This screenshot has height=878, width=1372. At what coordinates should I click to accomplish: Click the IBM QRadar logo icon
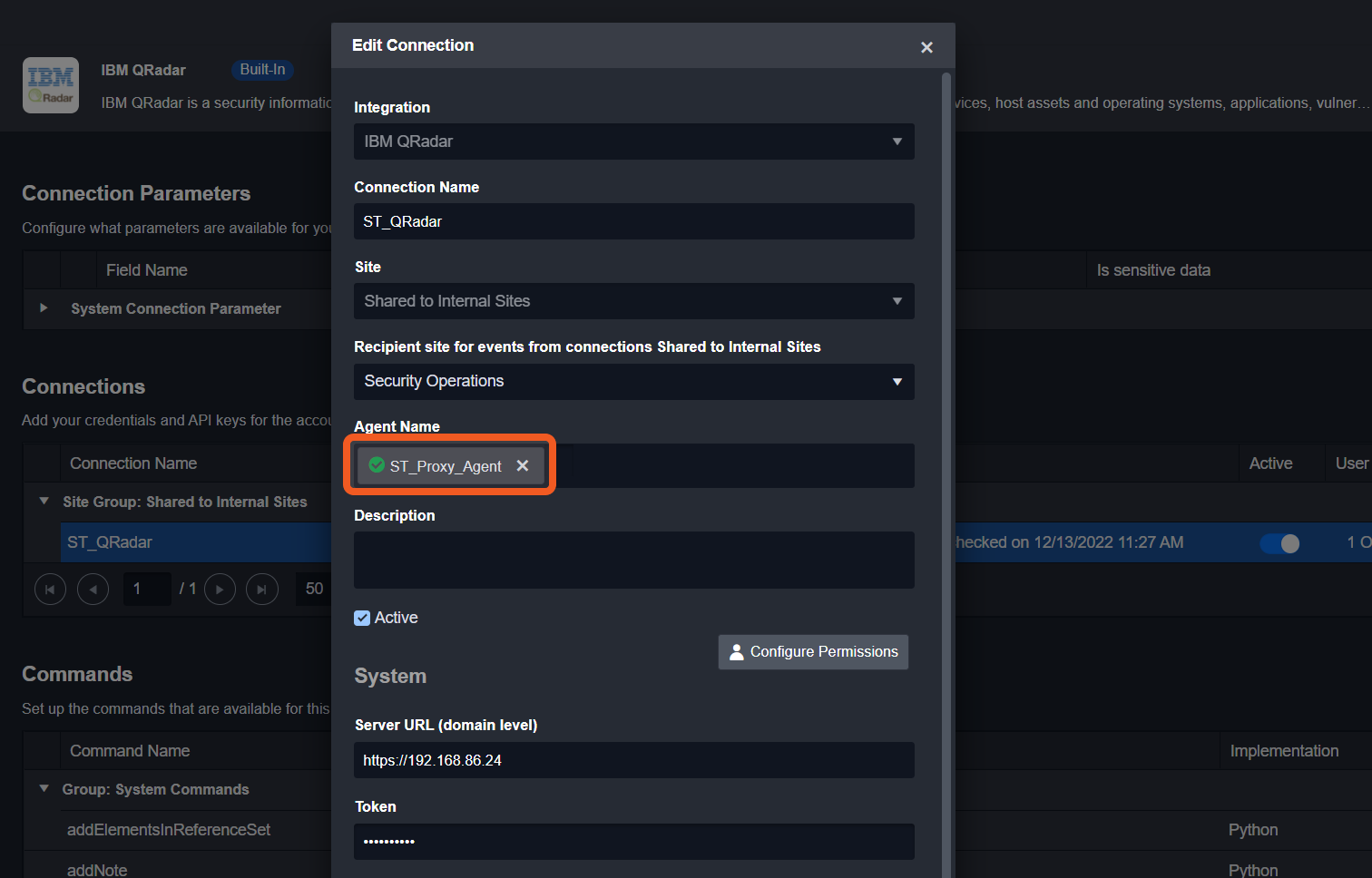[x=51, y=85]
